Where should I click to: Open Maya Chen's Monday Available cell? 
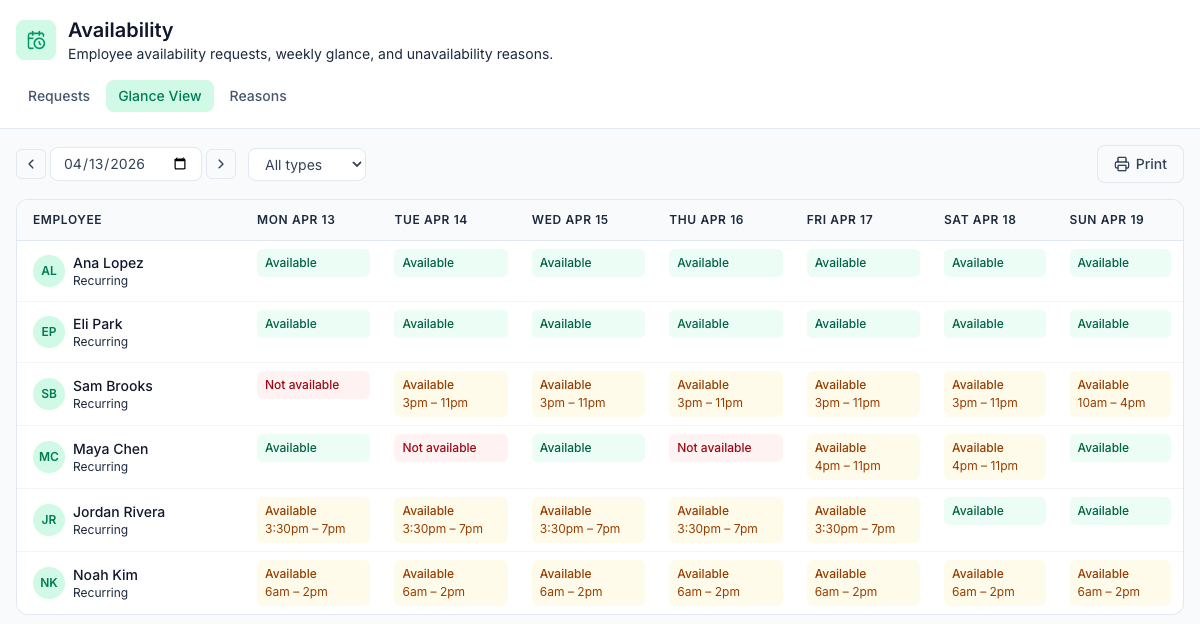click(x=313, y=448)
